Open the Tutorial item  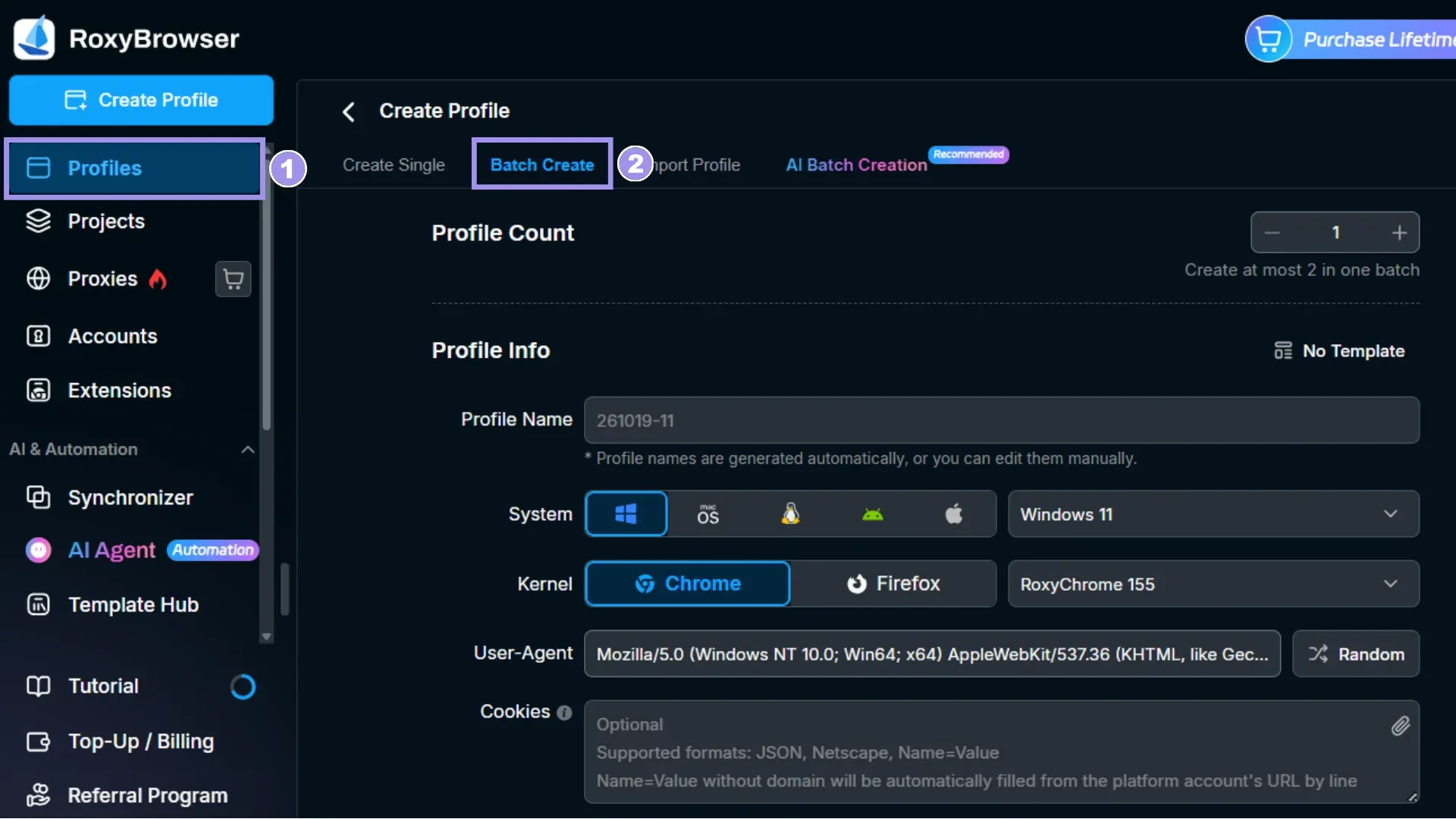(x=103, y=686)
